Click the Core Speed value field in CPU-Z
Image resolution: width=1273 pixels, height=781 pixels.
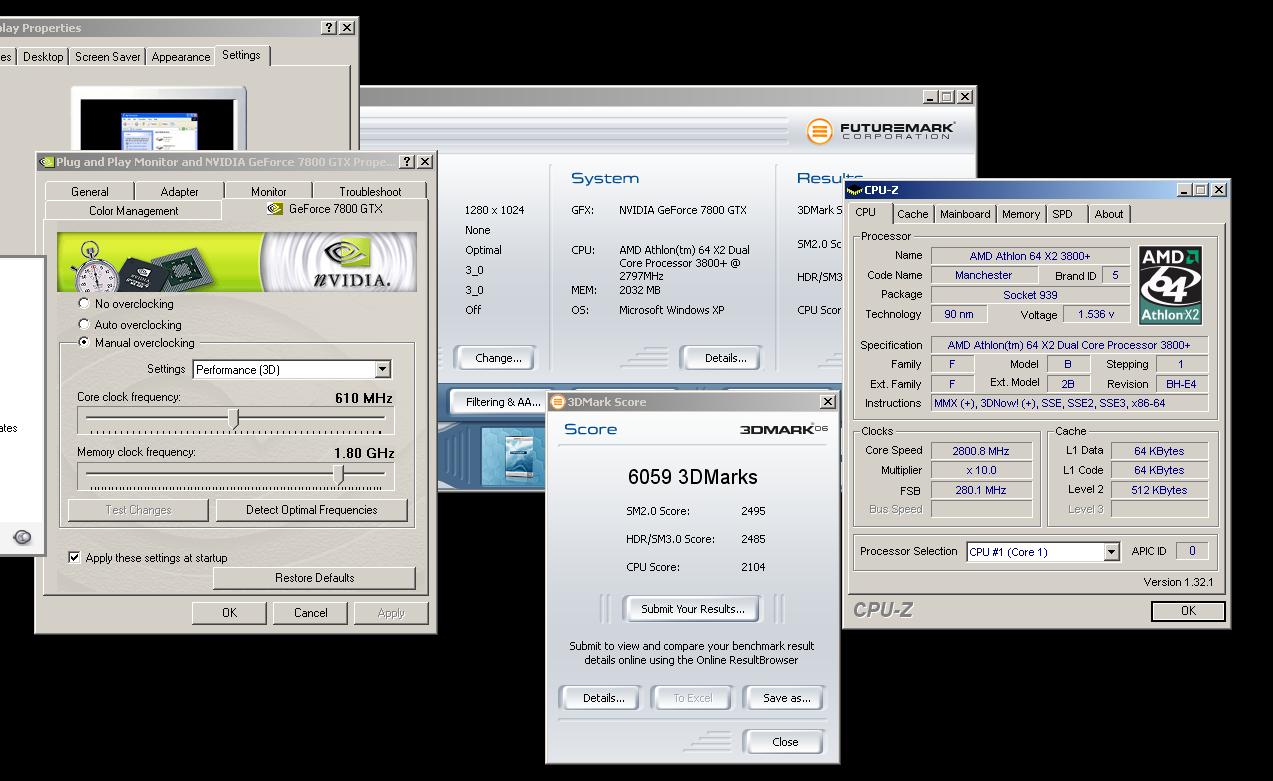979,451
